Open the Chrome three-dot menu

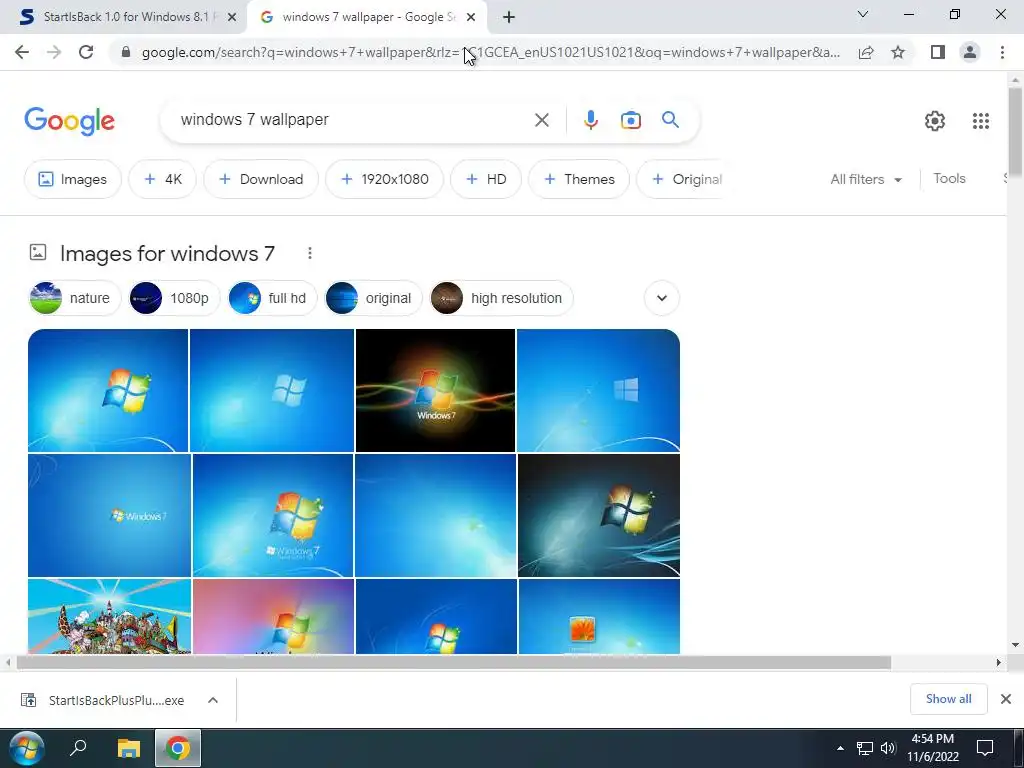[x=1002, y=52]
